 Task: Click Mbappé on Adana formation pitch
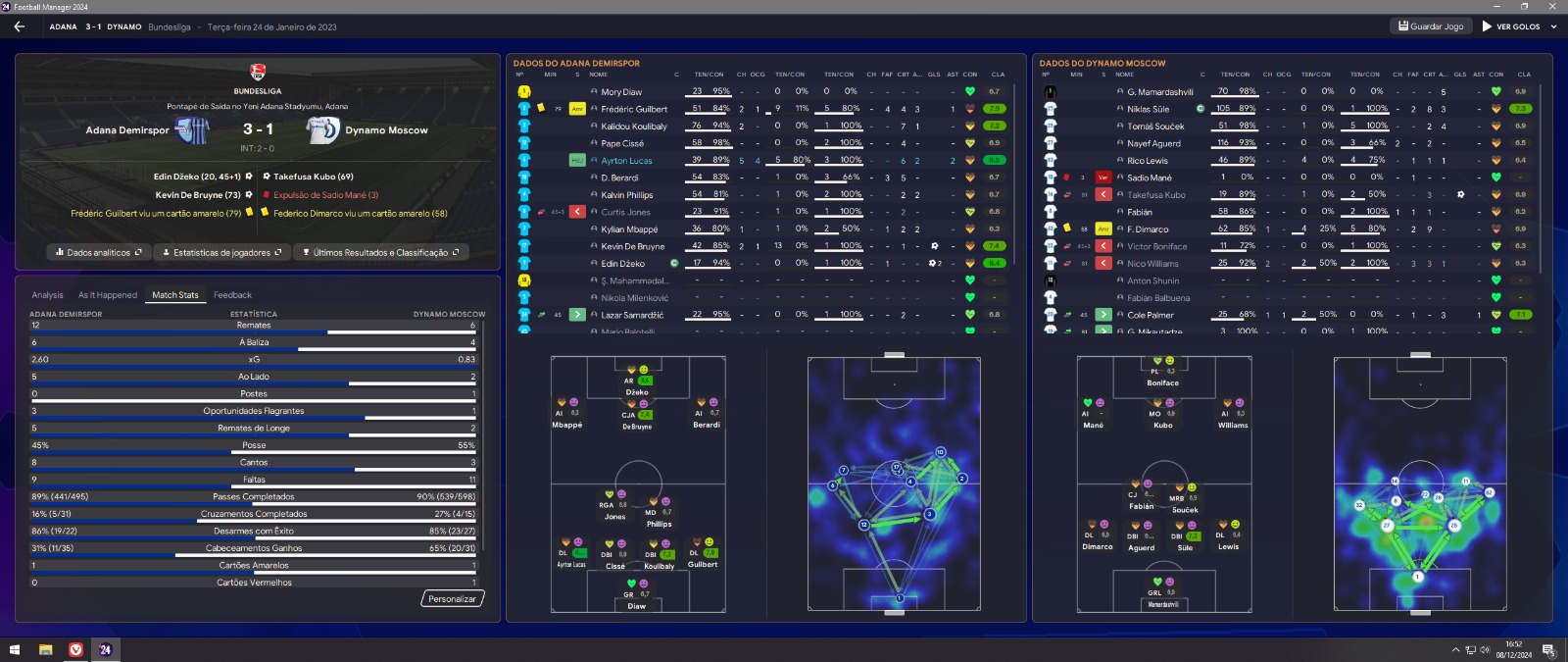tap(566, 414)
